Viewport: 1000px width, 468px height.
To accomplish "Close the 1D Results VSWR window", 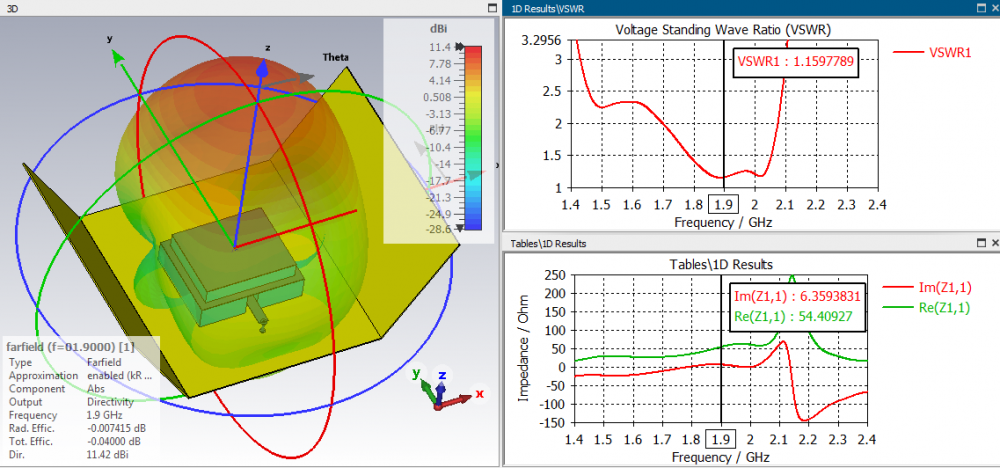I will [x=995, y=8].
